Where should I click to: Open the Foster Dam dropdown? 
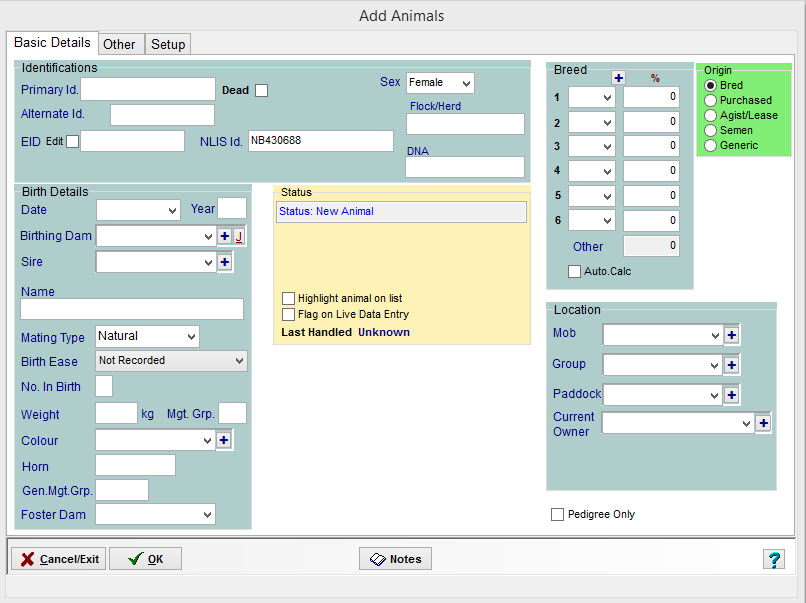click(207, 515)
